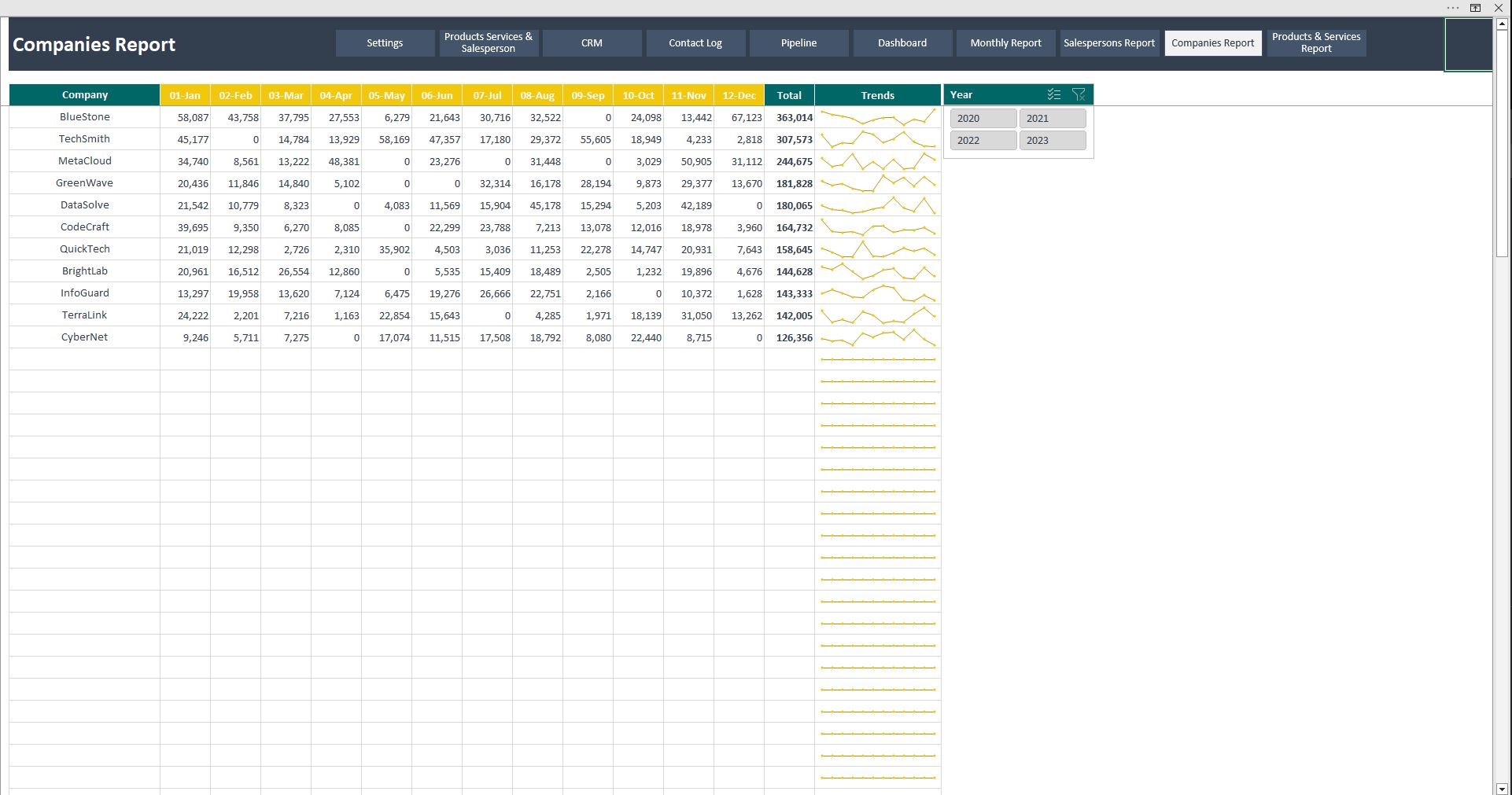Select the TechSmith company cell
This screenshot has height=795, width=1512.
pos(85,139)
